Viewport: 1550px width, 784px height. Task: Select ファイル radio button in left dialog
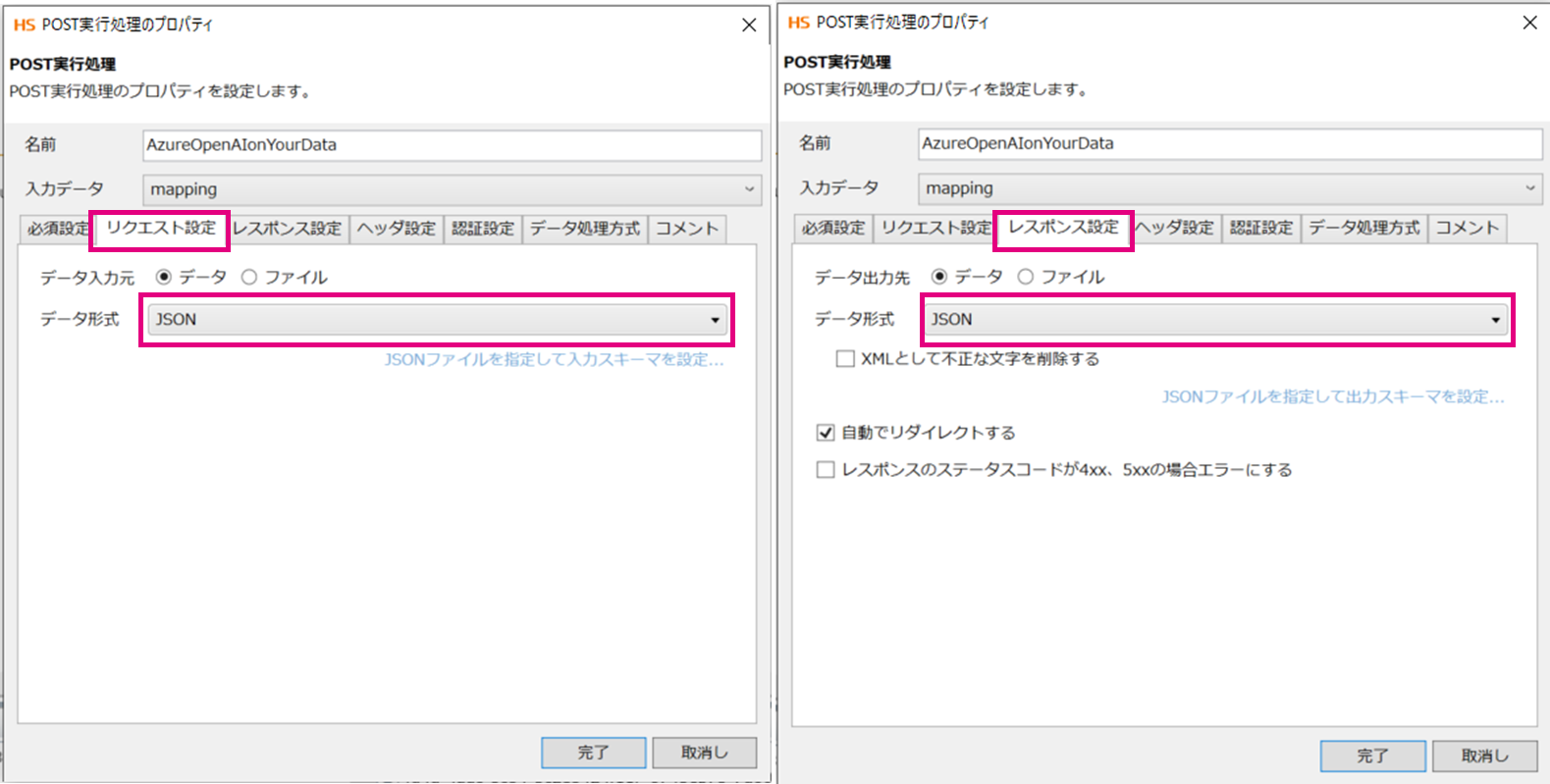coord(249,277)
